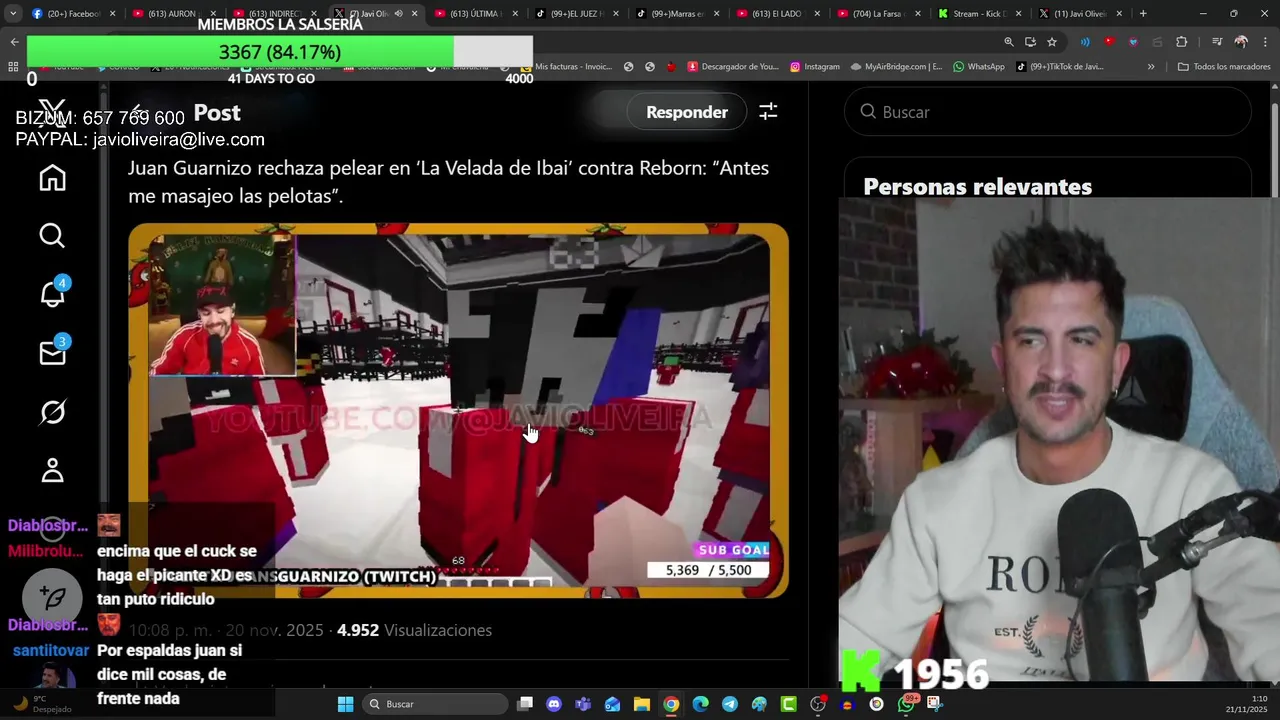
Task: Open the X Explore search icon in sidebar
Action: coord(52,236)
